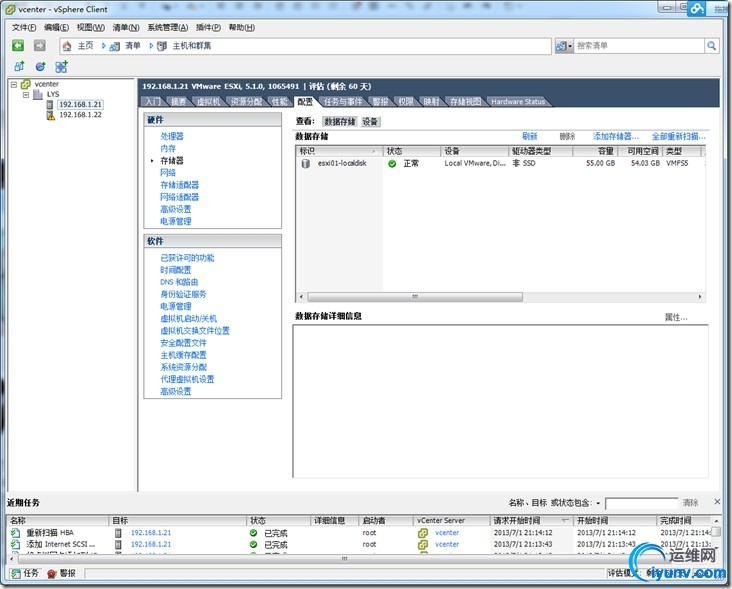Click the breadcrumb arrow after Inventory
This screenshot has height=589, width=732.
(151, 46)
